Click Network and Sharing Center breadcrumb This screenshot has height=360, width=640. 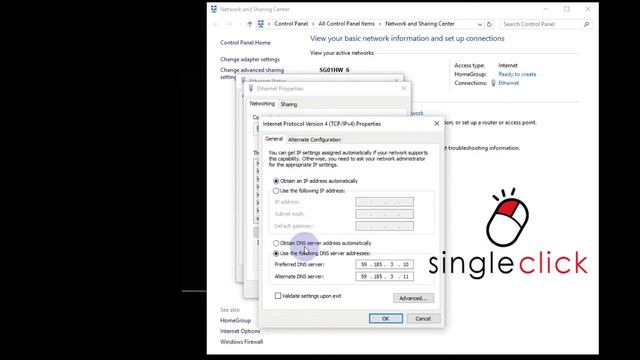coord(420,24)
